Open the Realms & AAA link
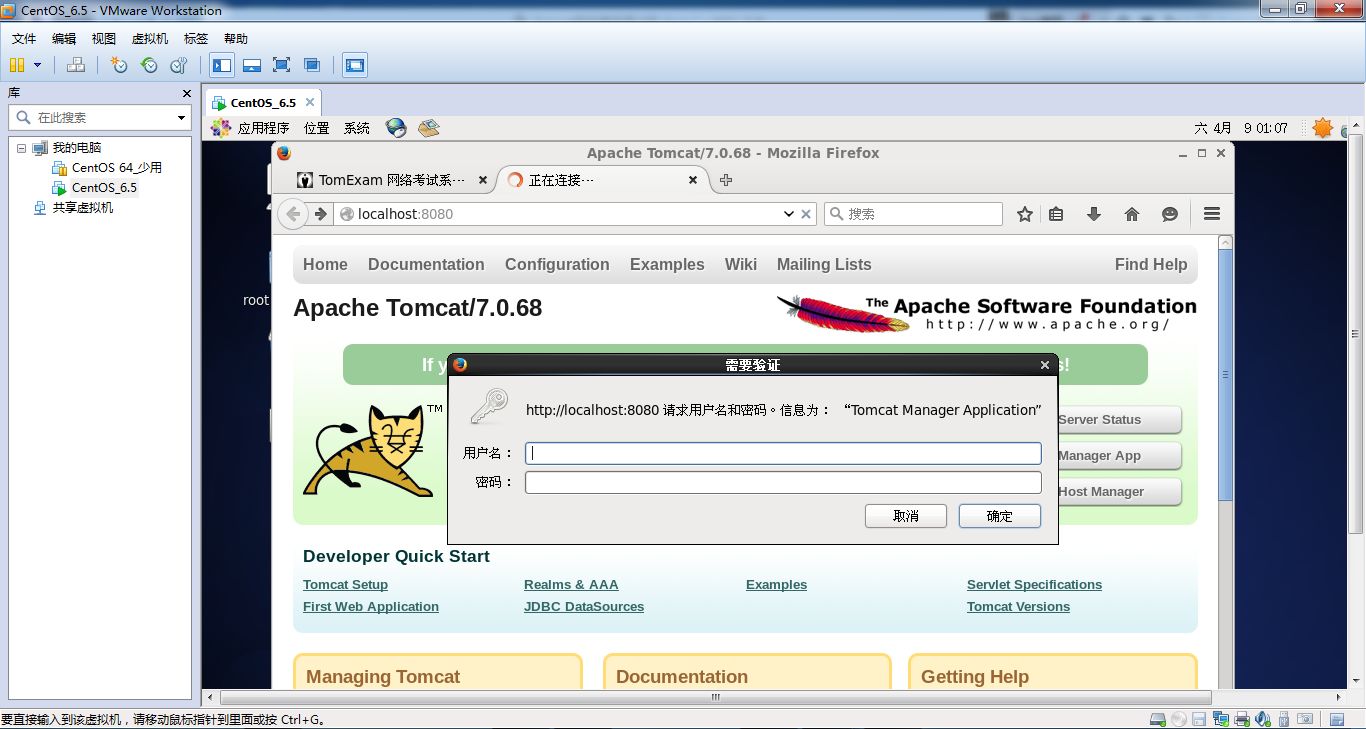Viewport: 1366px width, 729px height. point(571,585)
